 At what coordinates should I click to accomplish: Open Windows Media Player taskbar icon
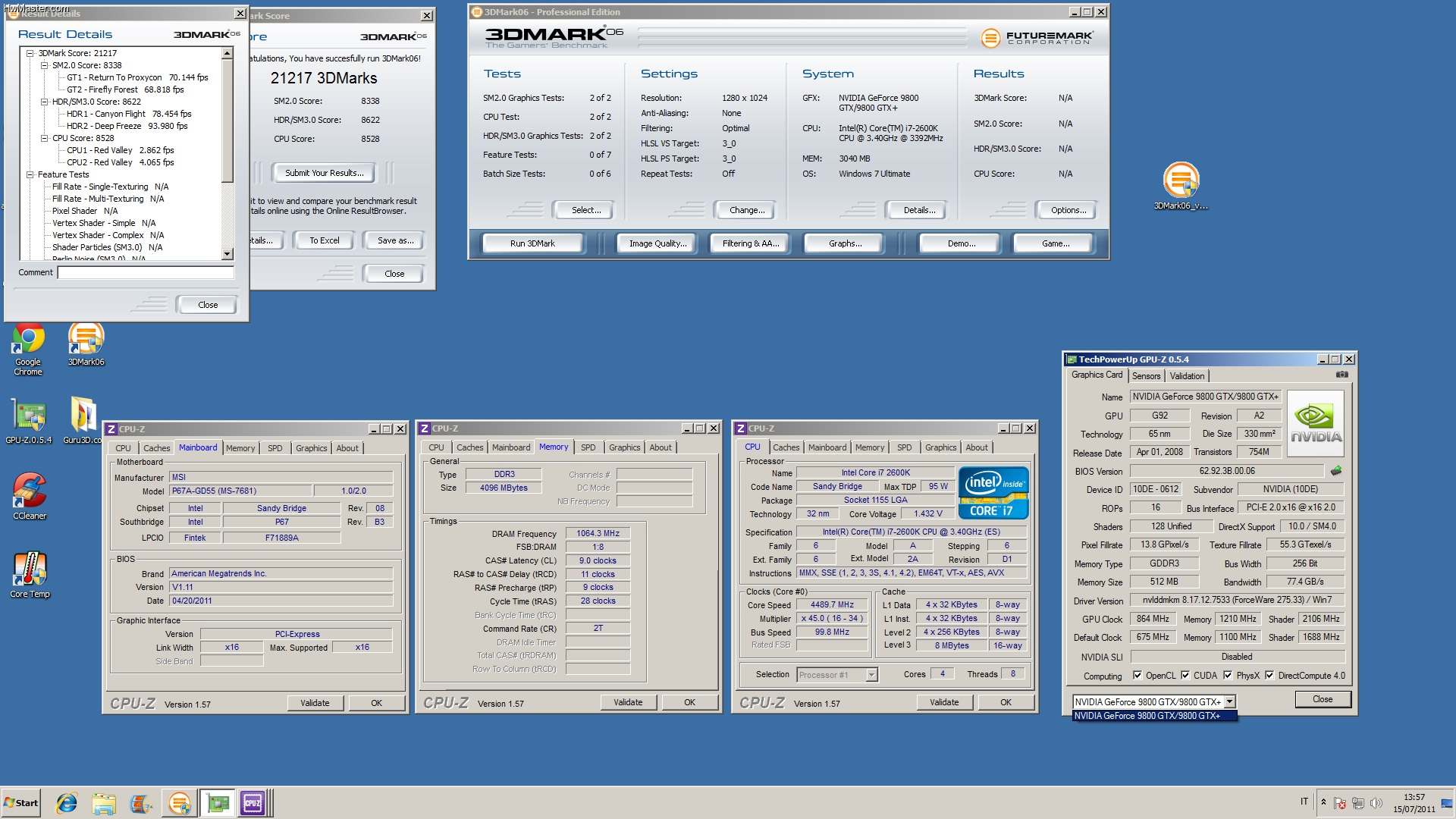[x=140, y=802]
